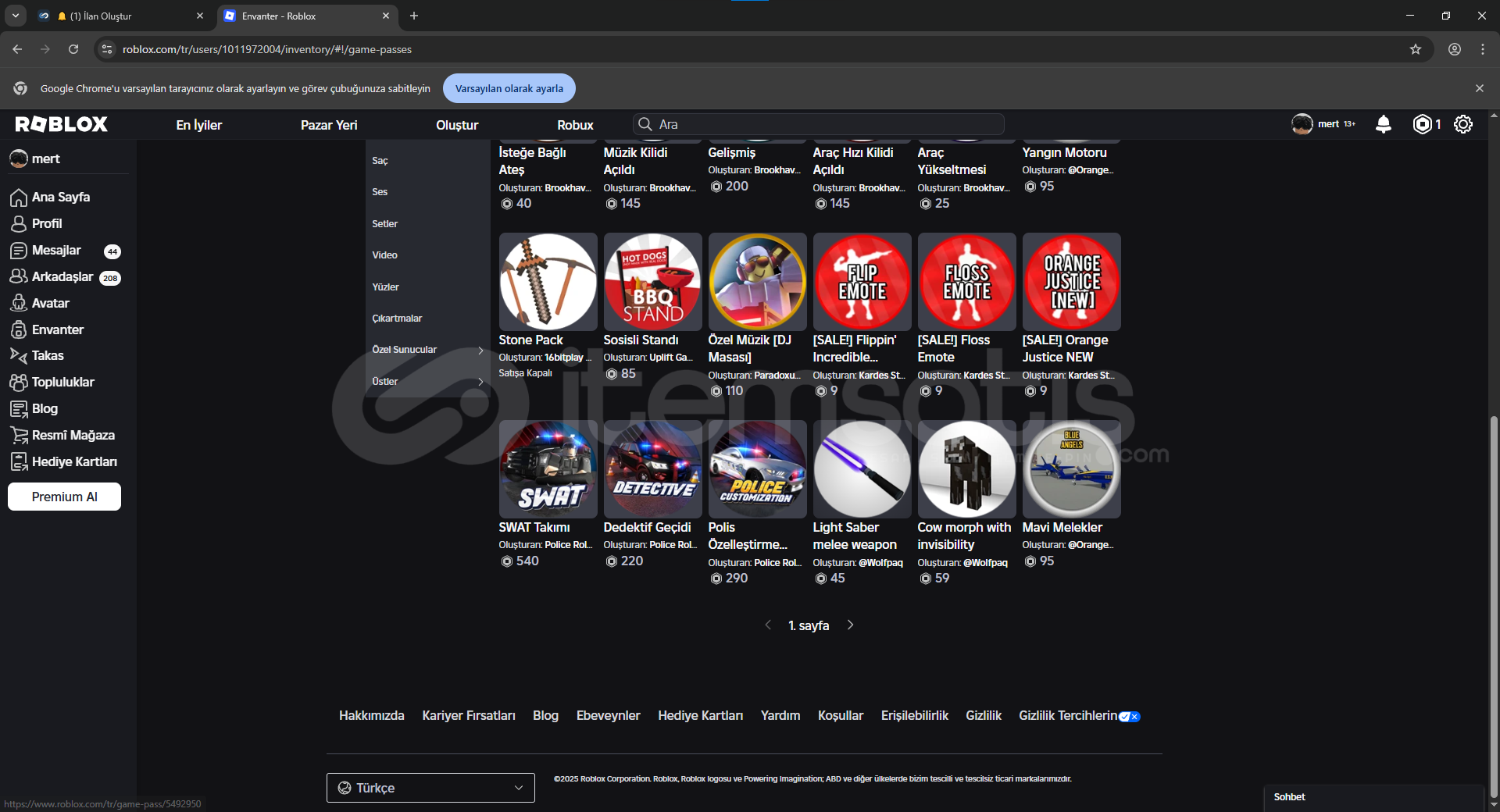Open the settings gear icon

coord(1463,124)
